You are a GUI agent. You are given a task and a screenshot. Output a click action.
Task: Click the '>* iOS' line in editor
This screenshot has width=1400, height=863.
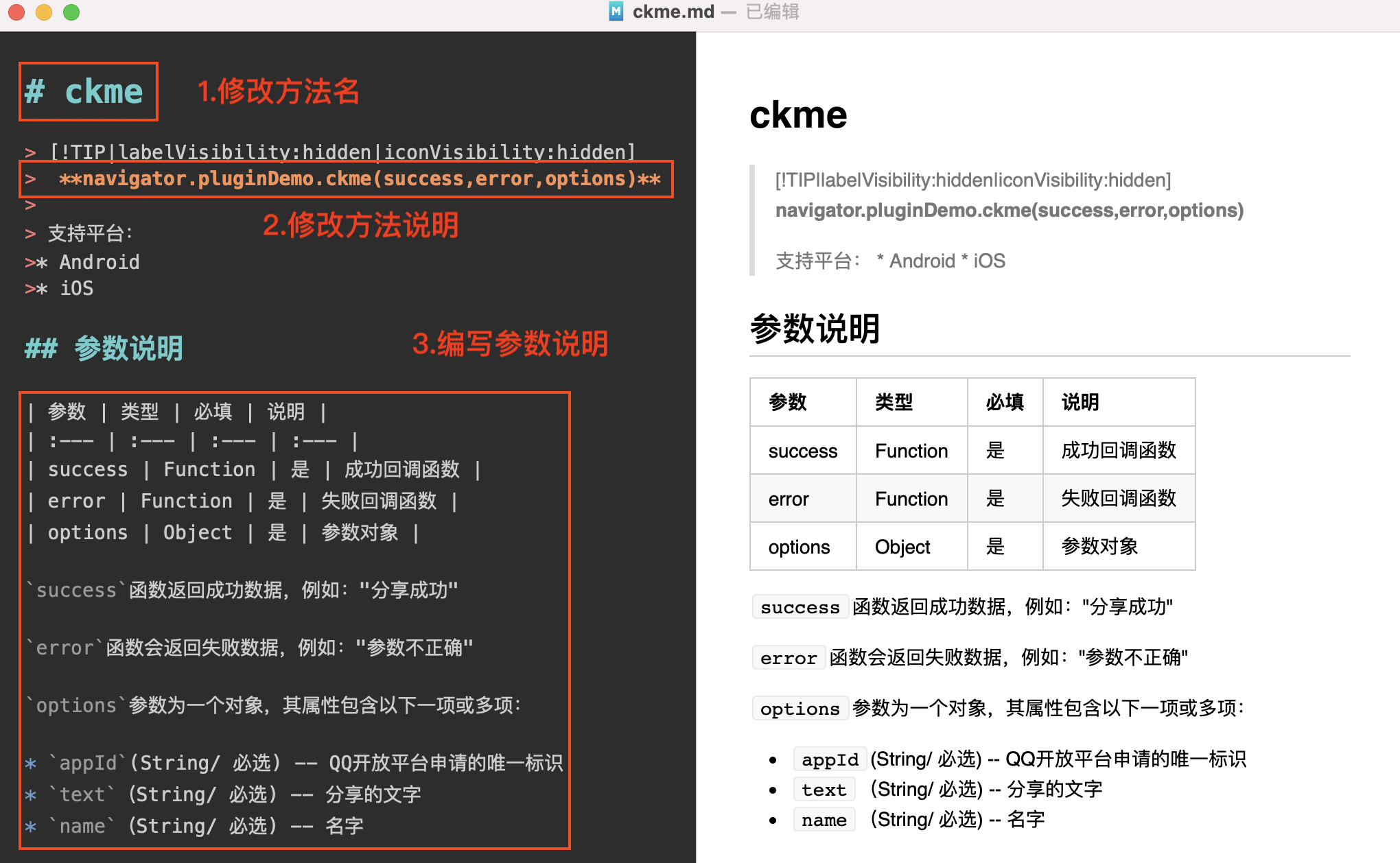tap(59, 288)
